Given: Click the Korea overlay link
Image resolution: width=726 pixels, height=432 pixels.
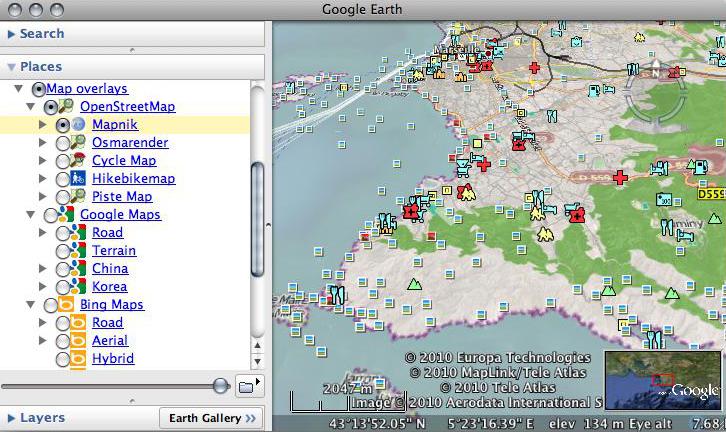Looking at the screenshot, I should pos(109,287).
